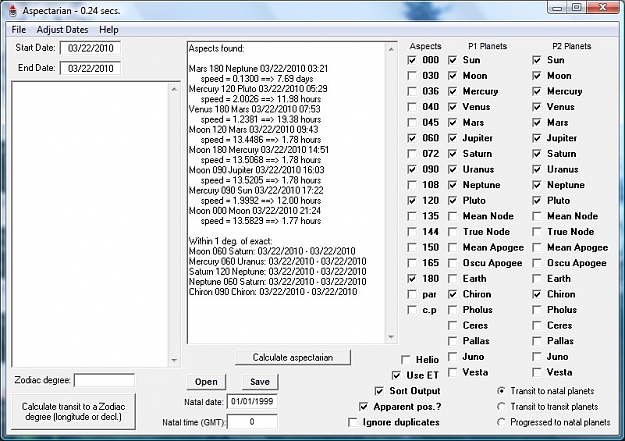The image size is (625, 441).
Task: Click the Open button
Action: coord(206,382)
